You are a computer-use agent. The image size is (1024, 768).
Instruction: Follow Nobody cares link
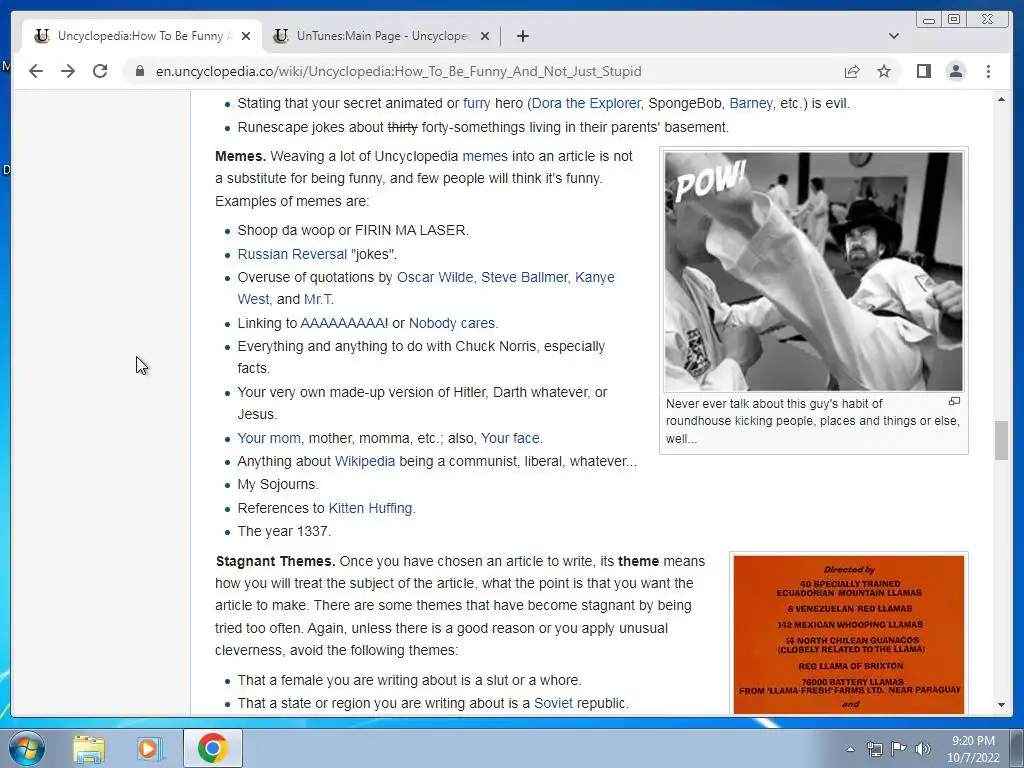(453, 323)
